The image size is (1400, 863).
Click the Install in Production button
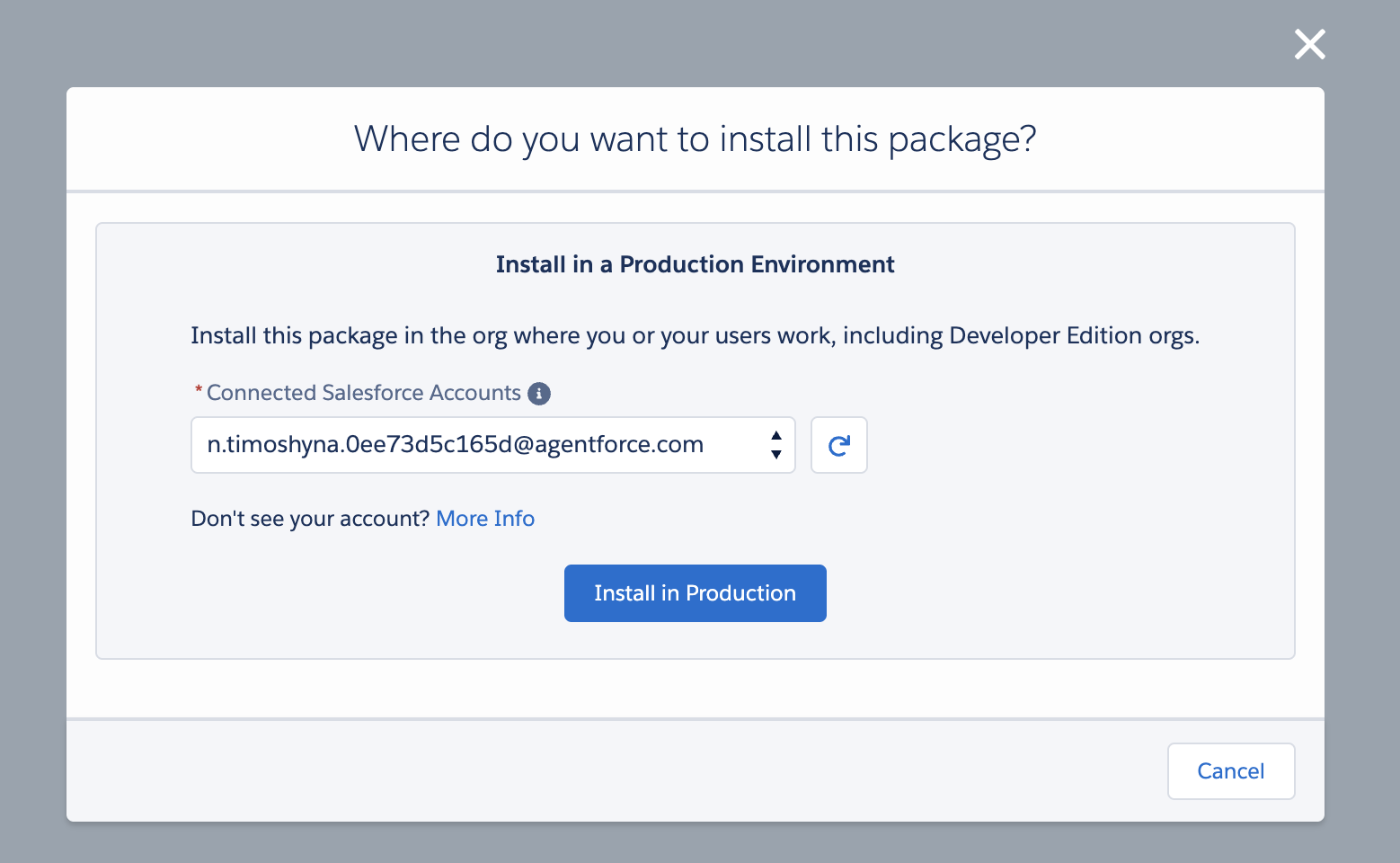click(696, 593)
